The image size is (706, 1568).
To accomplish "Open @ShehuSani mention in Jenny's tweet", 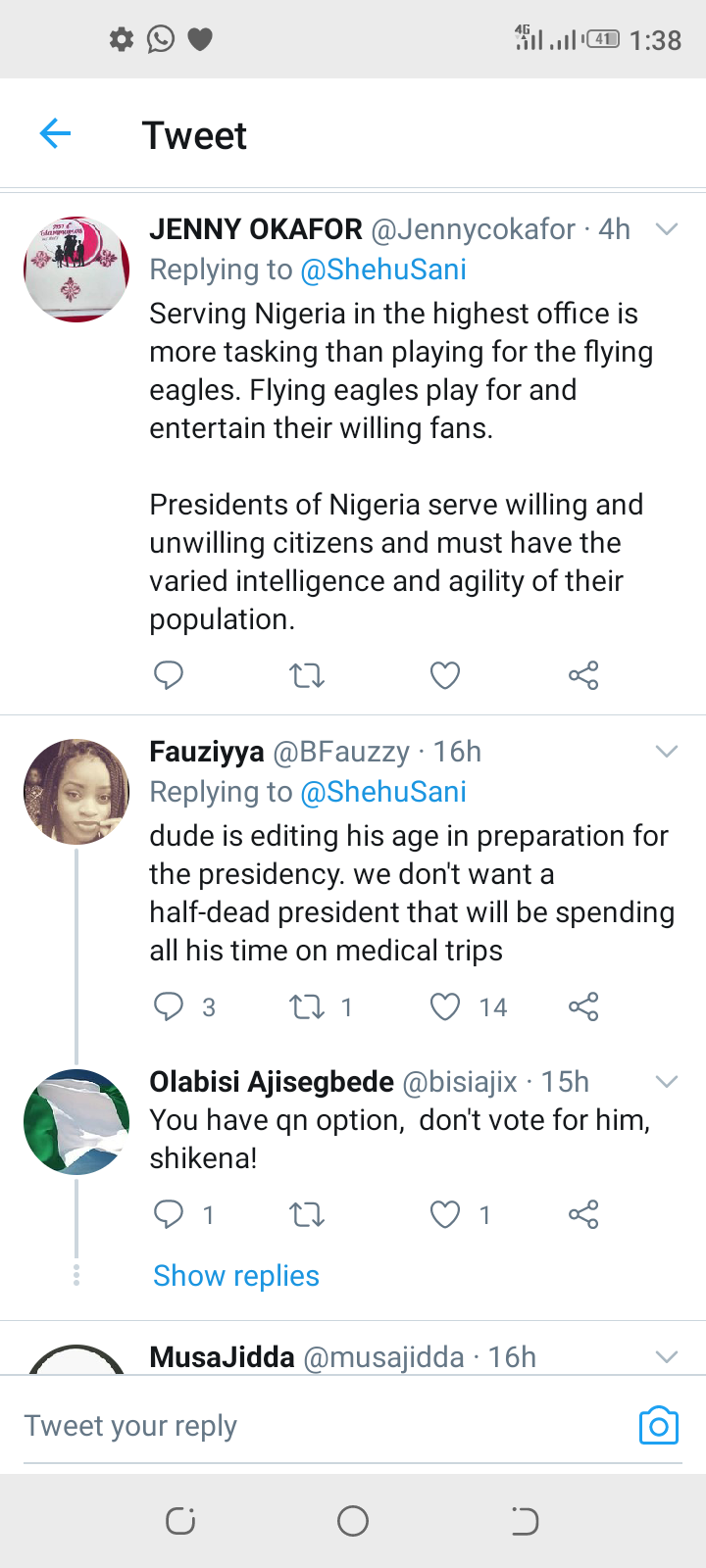I will coord(383,269).
